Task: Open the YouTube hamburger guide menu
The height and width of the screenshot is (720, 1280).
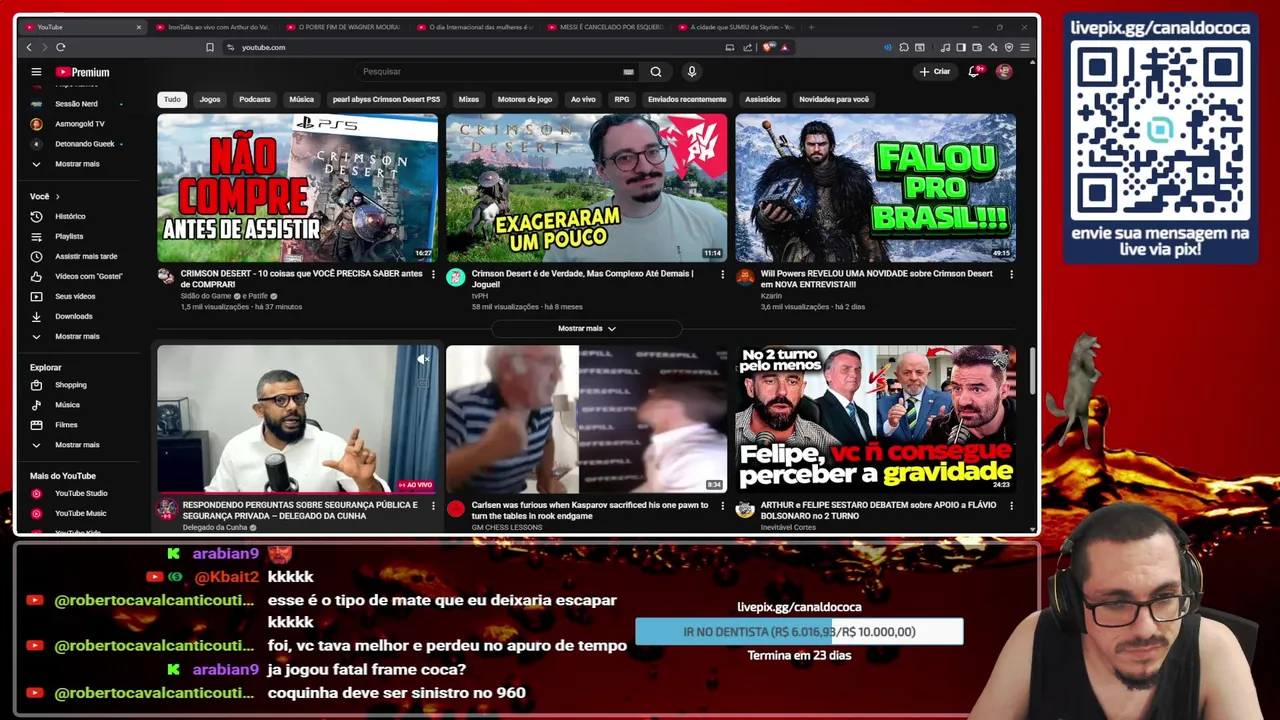Action: [36, 72]
